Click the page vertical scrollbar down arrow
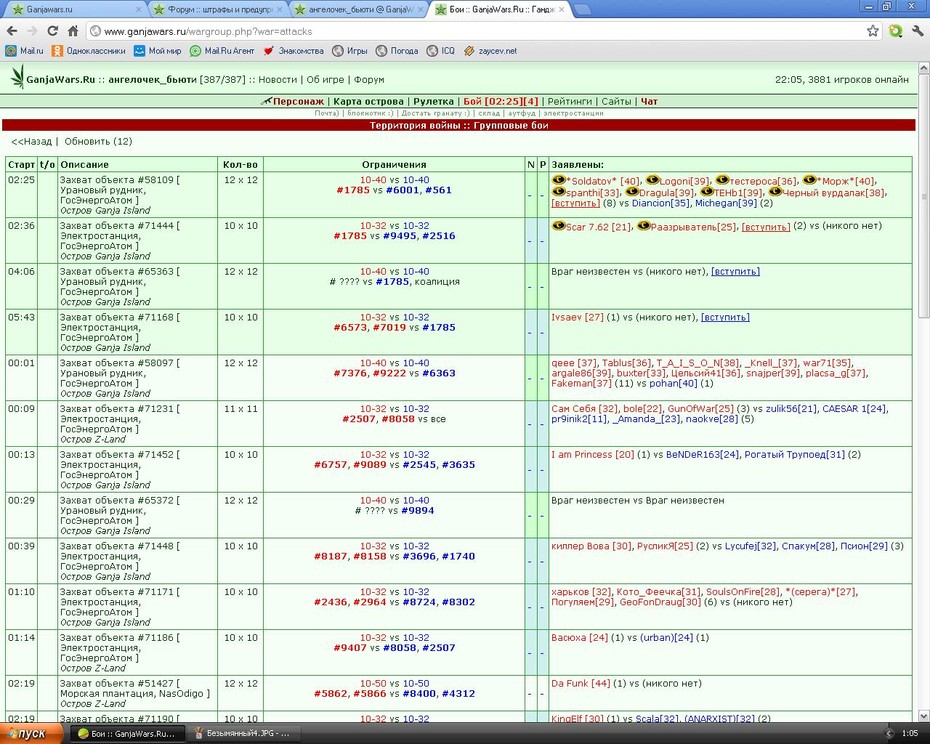930x744 pixels. [923, 716]
